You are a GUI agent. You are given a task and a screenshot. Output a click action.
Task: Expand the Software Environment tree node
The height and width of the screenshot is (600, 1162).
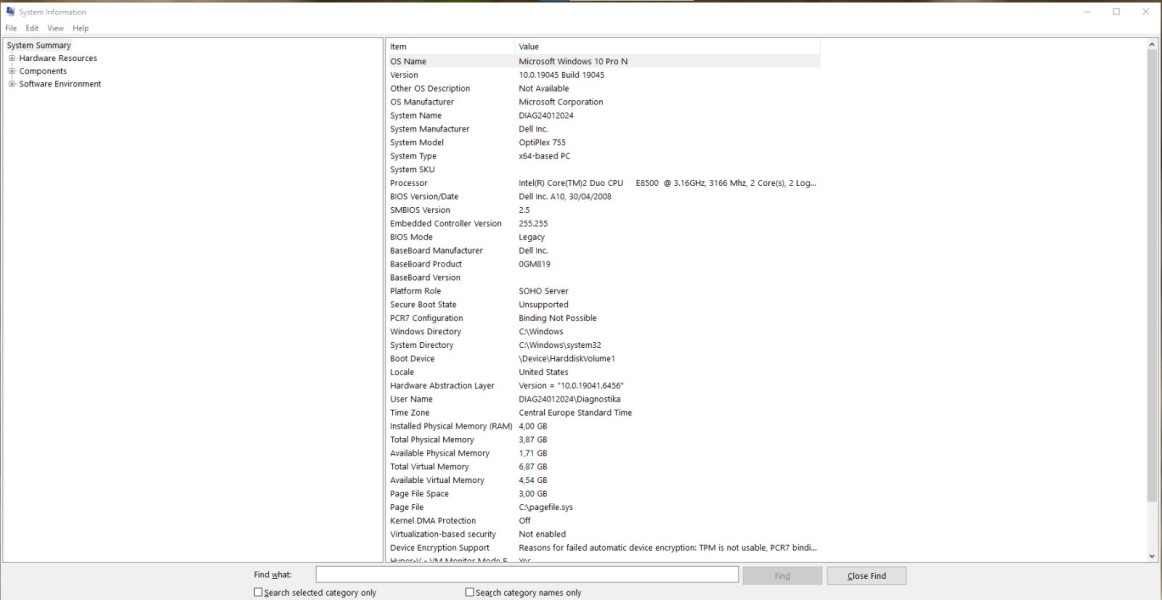[12, 83]
